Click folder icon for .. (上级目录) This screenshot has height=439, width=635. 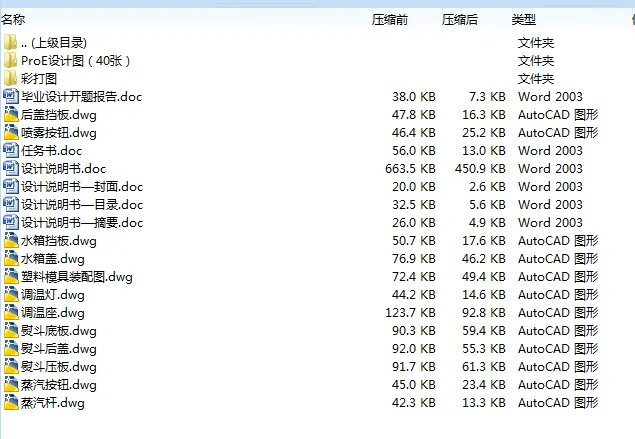point(11,43)
